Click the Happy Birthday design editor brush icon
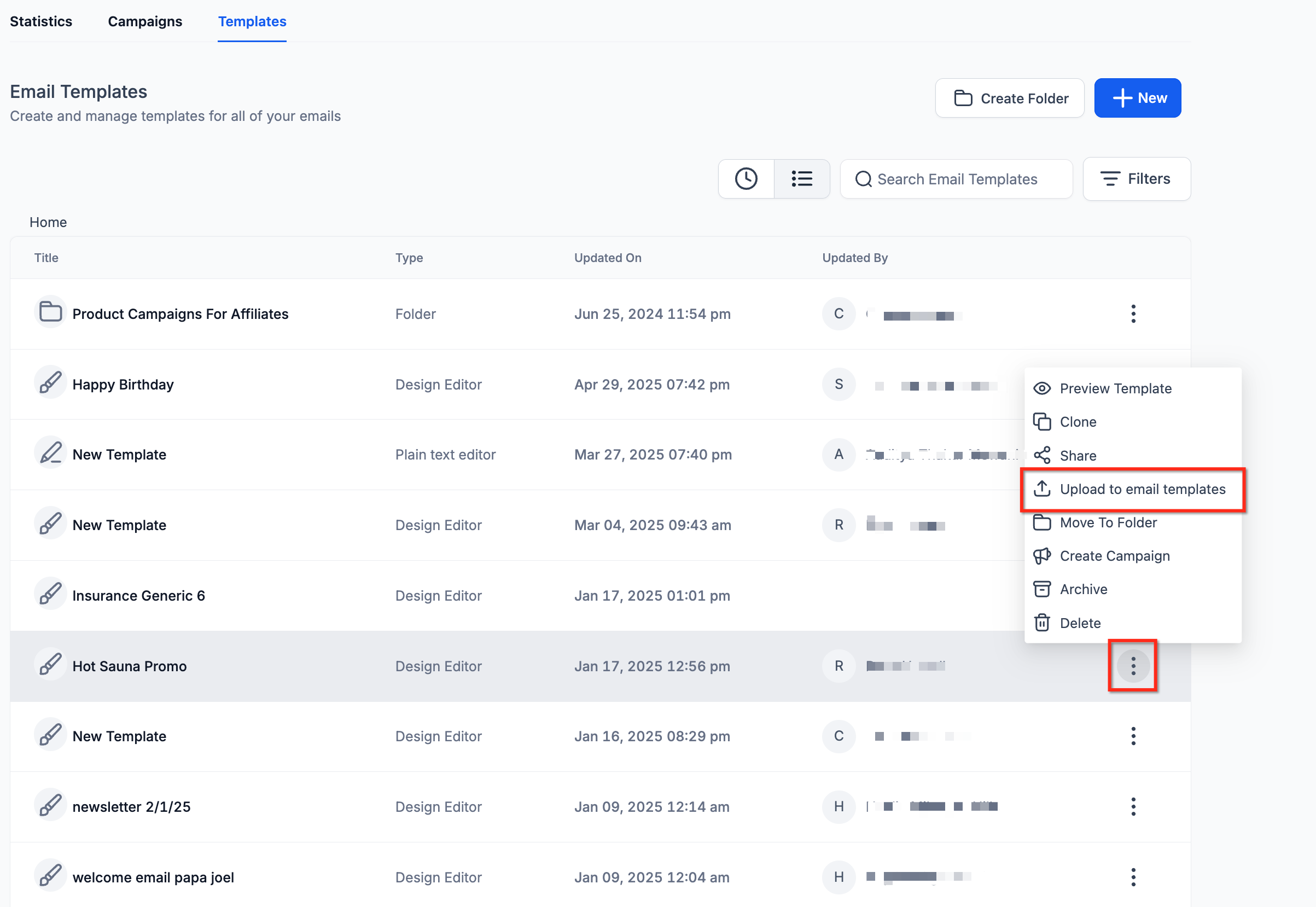This screenshot has width=1316, height=907. coord(50,383)
